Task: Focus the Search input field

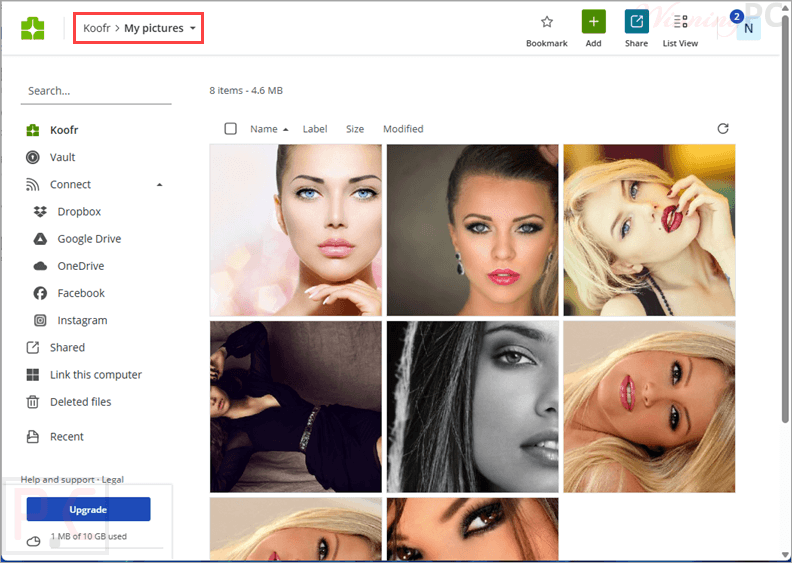Action: tap(96, 91)
